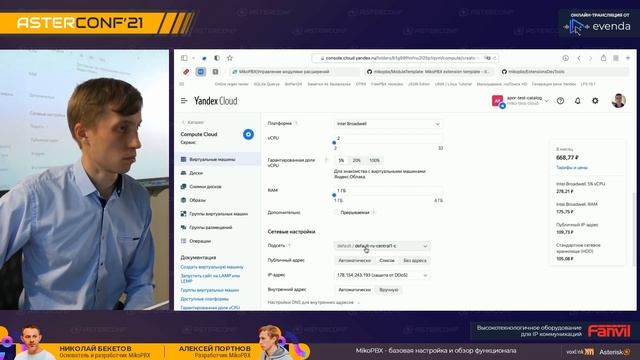This screenshot has height=360, width=640.
Task: Select the blue pinned tab icon
Action: [x=201, y=72]
